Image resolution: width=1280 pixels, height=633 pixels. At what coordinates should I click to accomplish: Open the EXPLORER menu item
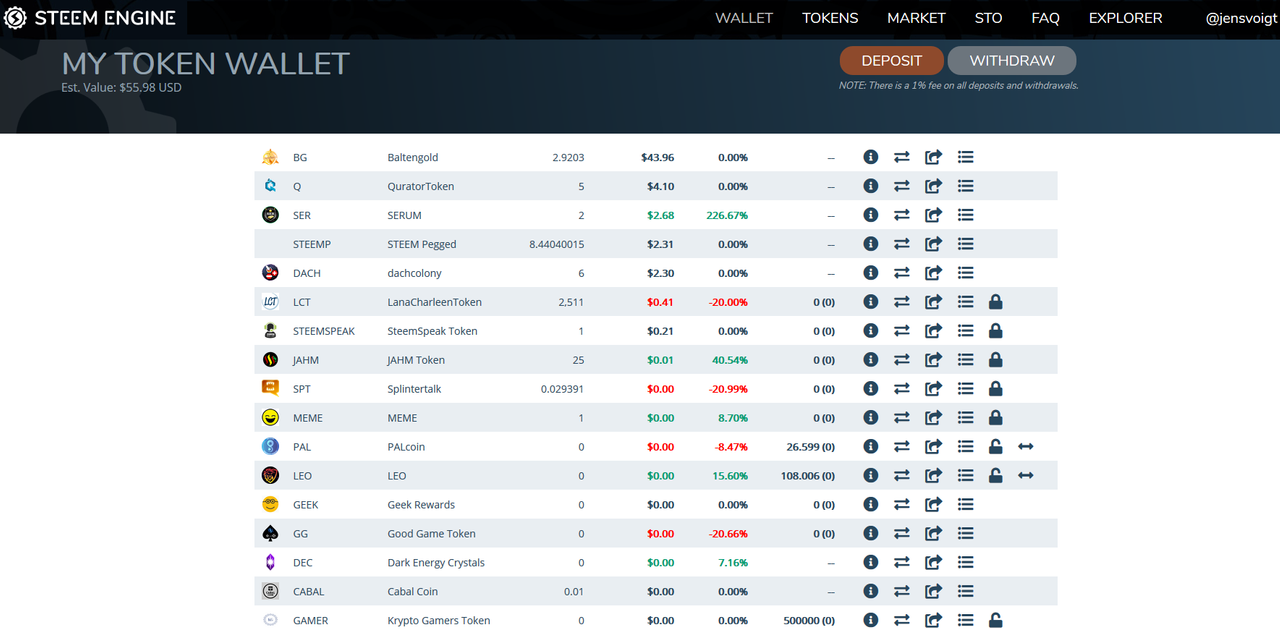pyautogui.click(x=1125, y=18)
